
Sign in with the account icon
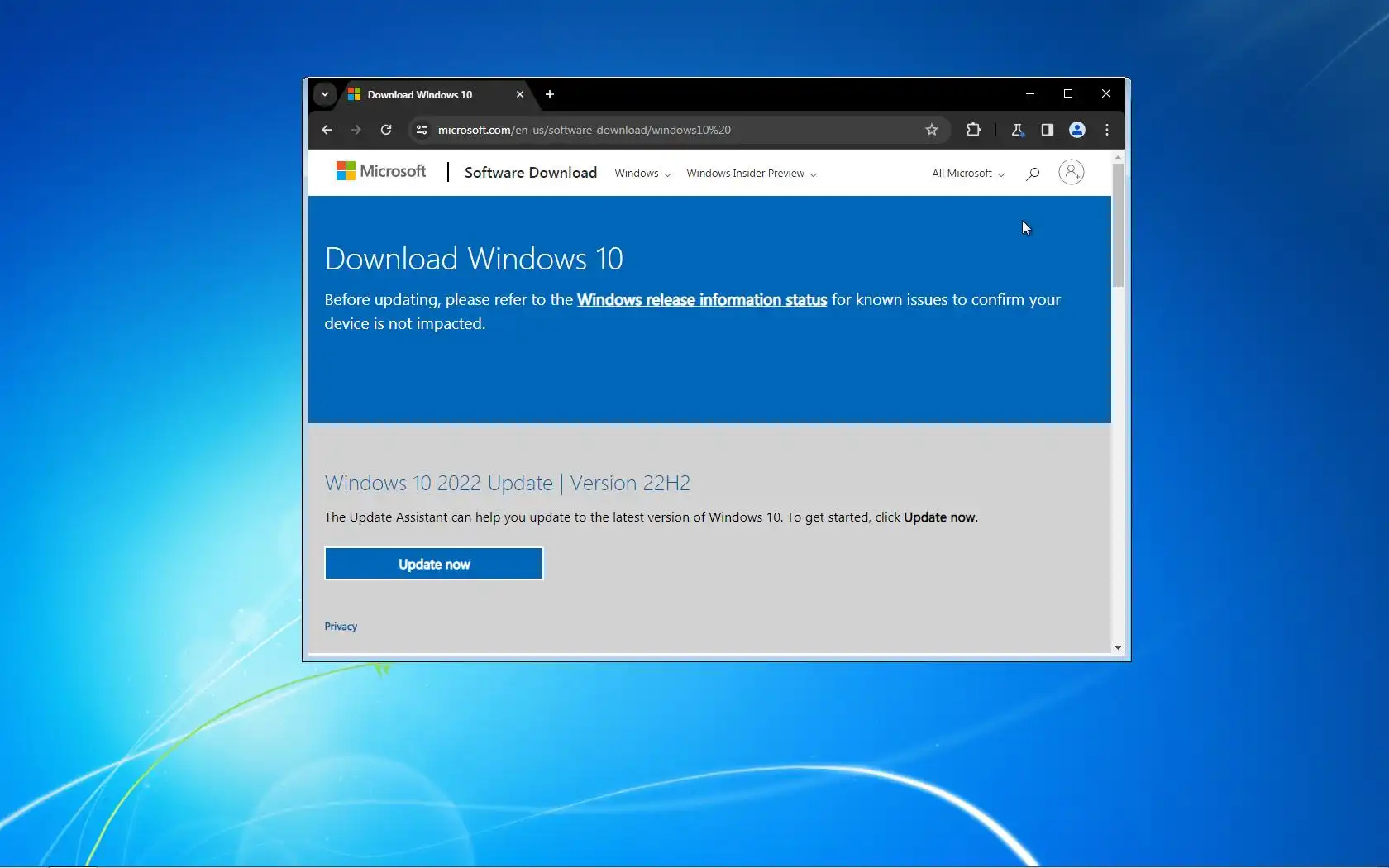[x=1072, y=172]
